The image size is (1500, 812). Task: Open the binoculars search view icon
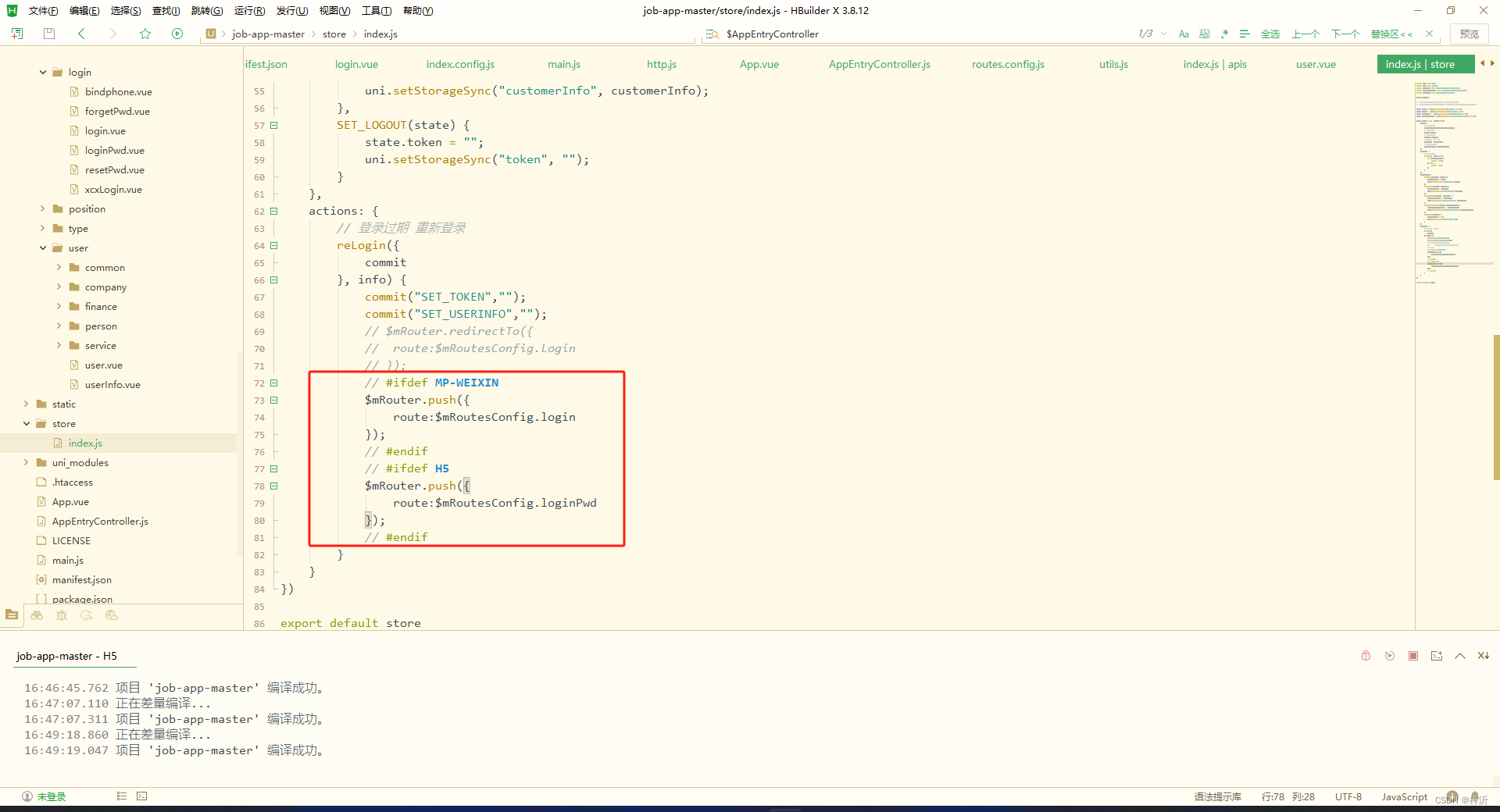(x=37, y=615)
